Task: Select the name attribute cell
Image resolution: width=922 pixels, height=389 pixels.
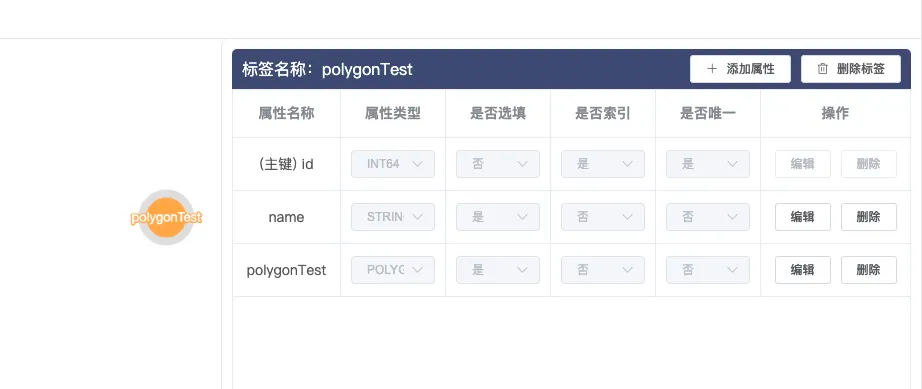Action: tap(286, 217)
